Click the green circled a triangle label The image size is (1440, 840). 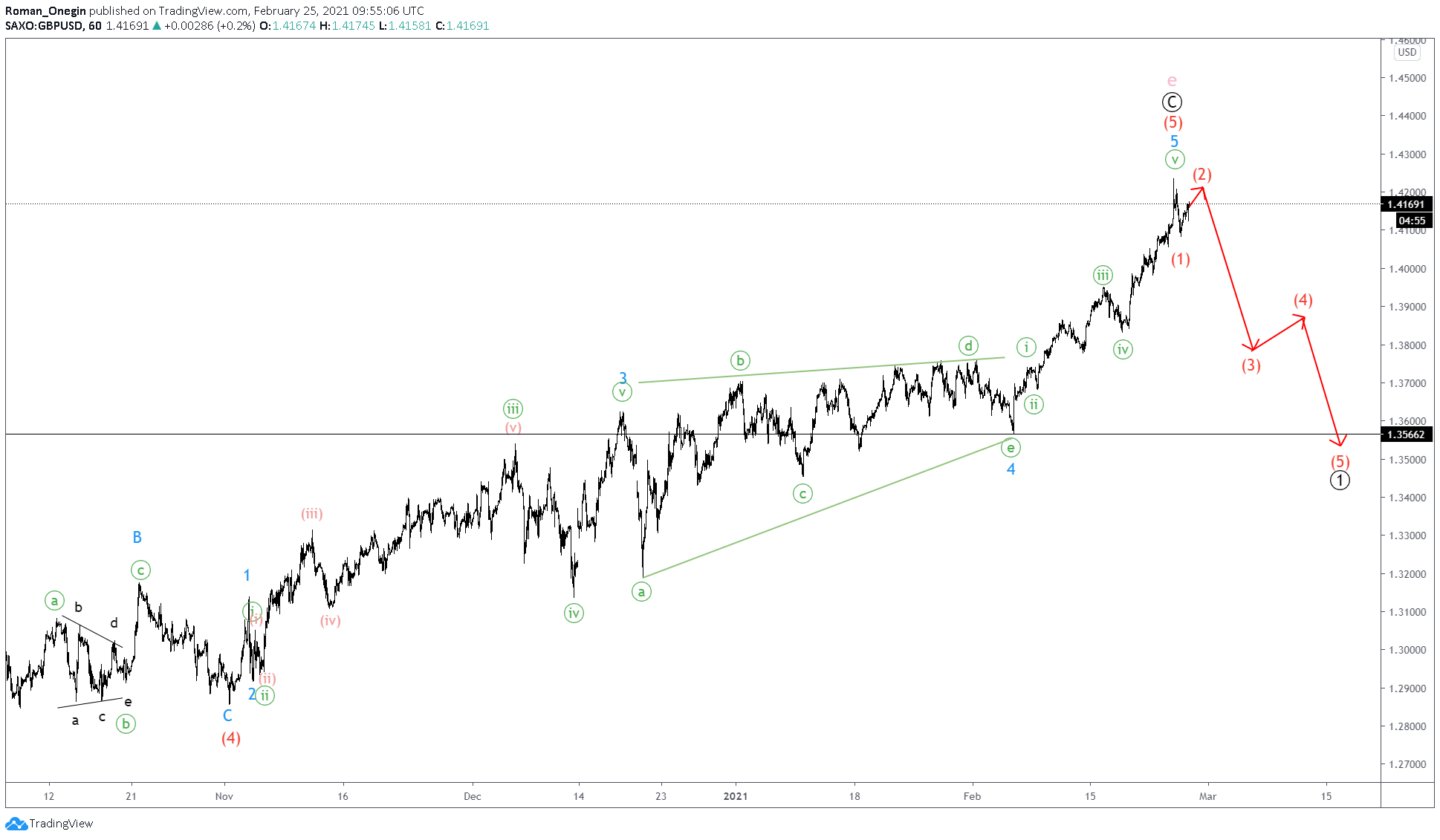pyautogui.click(x=641, y=592)
